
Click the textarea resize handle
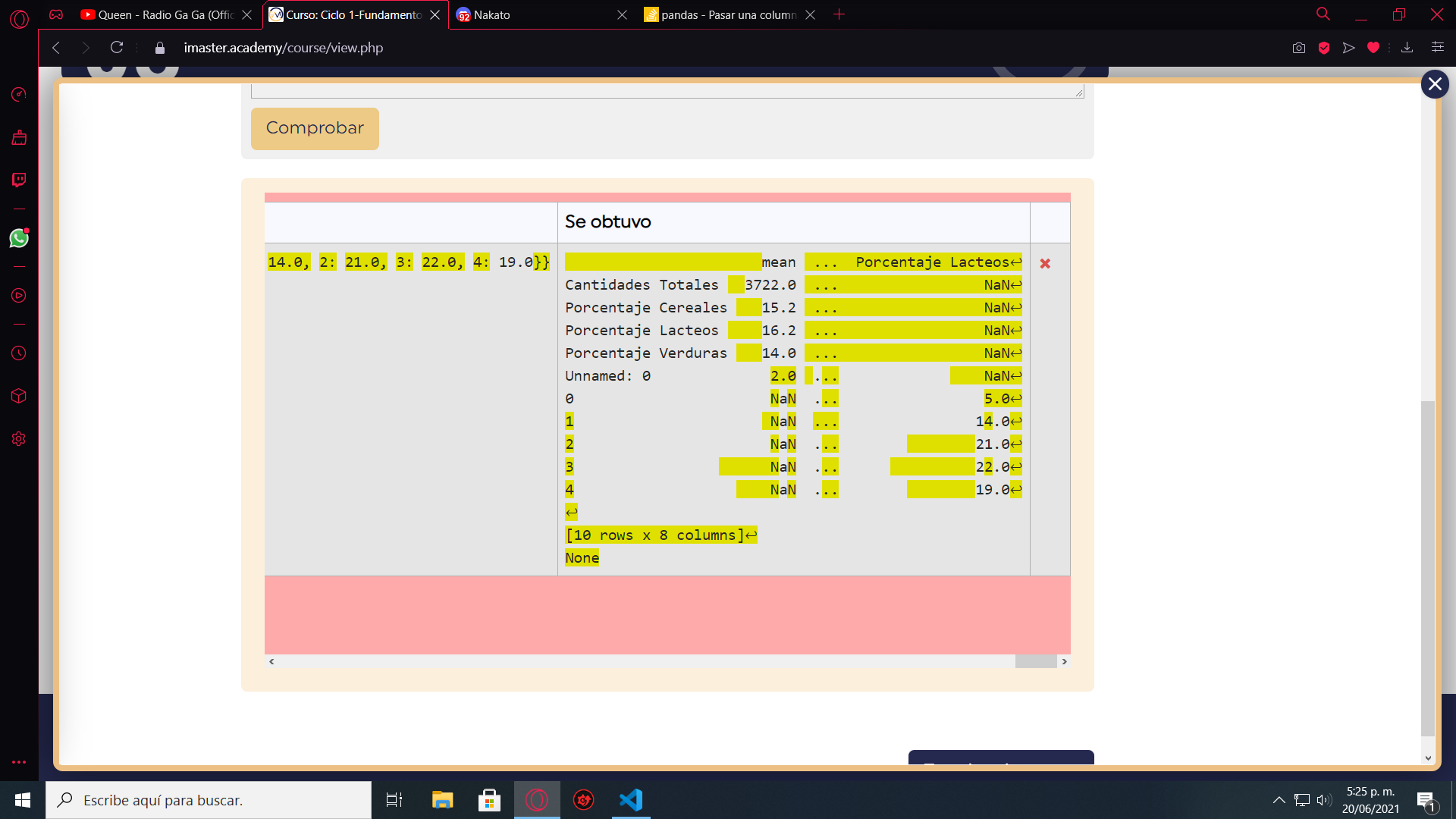[1078, 93]
